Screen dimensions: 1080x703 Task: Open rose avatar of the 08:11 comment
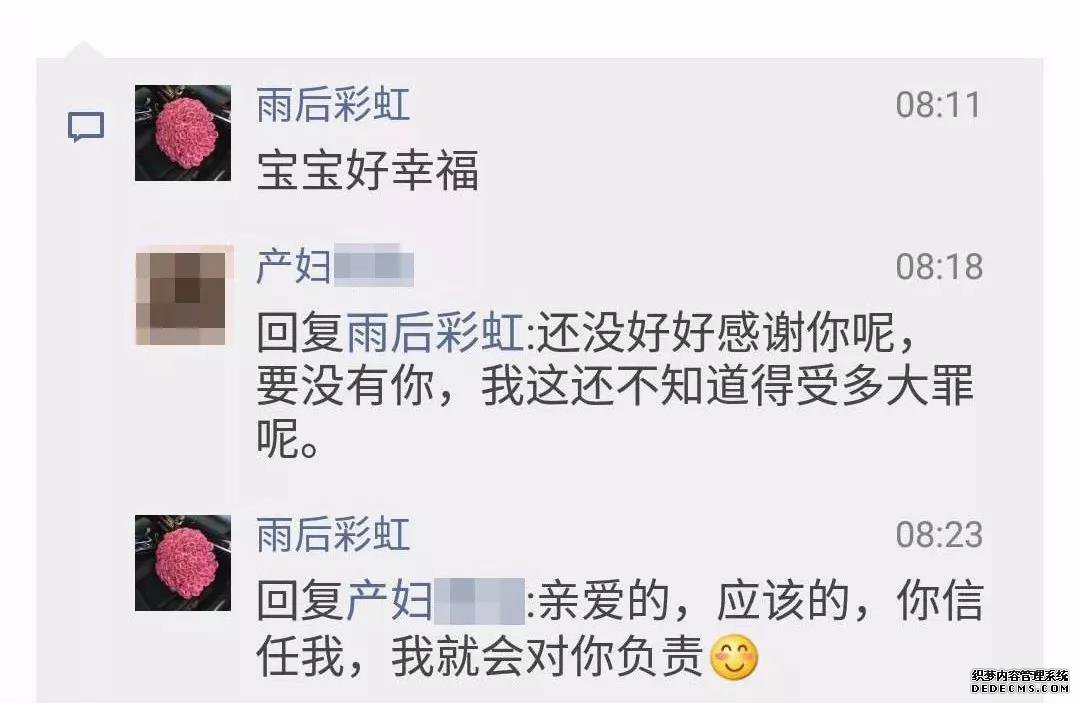tap(183, 133)
